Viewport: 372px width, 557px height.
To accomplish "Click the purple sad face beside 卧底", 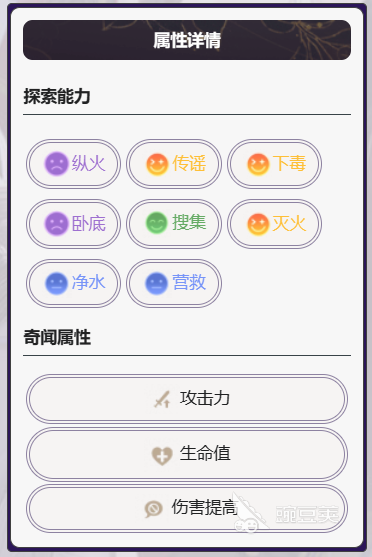I will coord(56,224).
